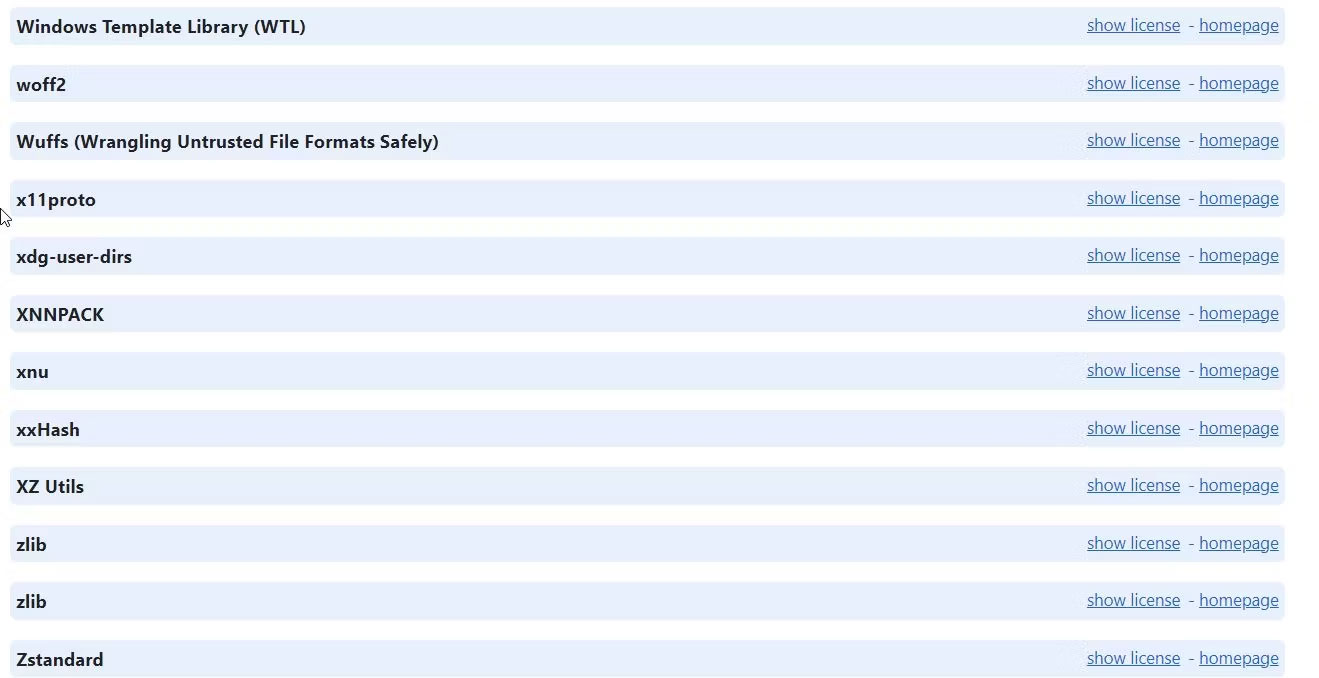The height and width of the screenshot is (678, 1319).
Task: Click the "XZ Utils" entry name
Action: click(50, 487)
